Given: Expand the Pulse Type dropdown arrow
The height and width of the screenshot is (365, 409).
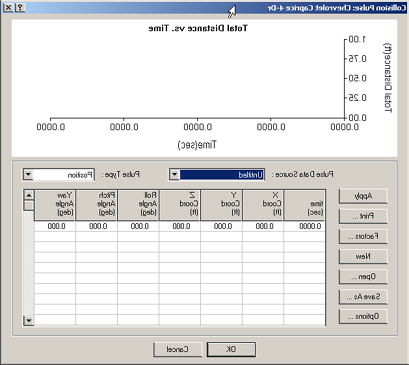Looking at the screenshot, I should point(28,175).
